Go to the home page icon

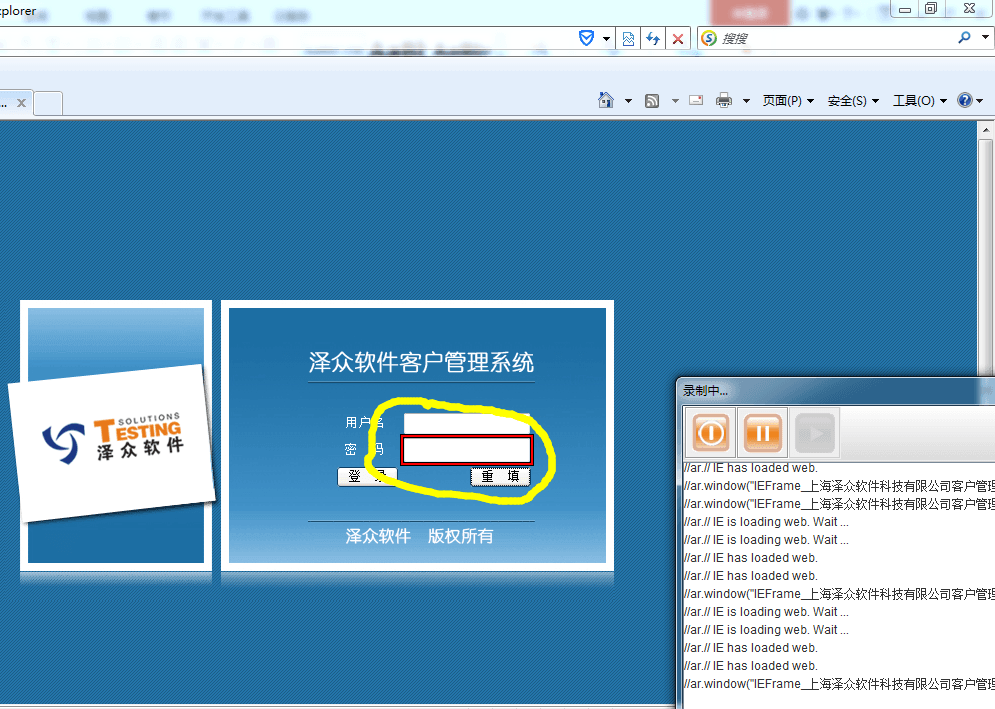pyautogui.click(x=606, y=100)
